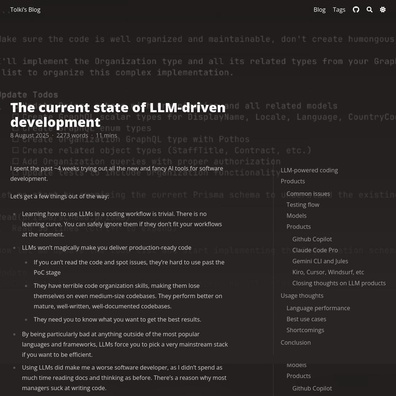Jump to Best use cases section
Image resolution: width=396 pixels, height=396 pixels.
click(306, 319)
